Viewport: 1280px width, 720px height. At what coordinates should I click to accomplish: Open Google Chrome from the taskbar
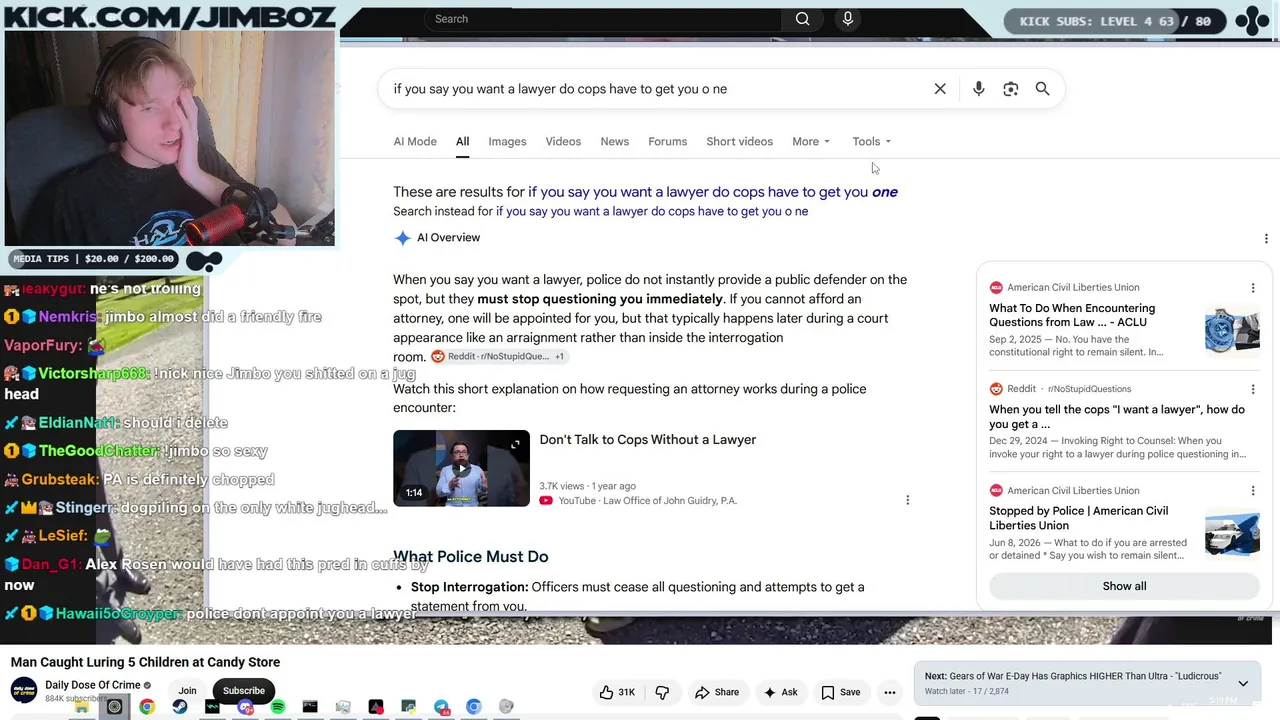tap(147, 707)
